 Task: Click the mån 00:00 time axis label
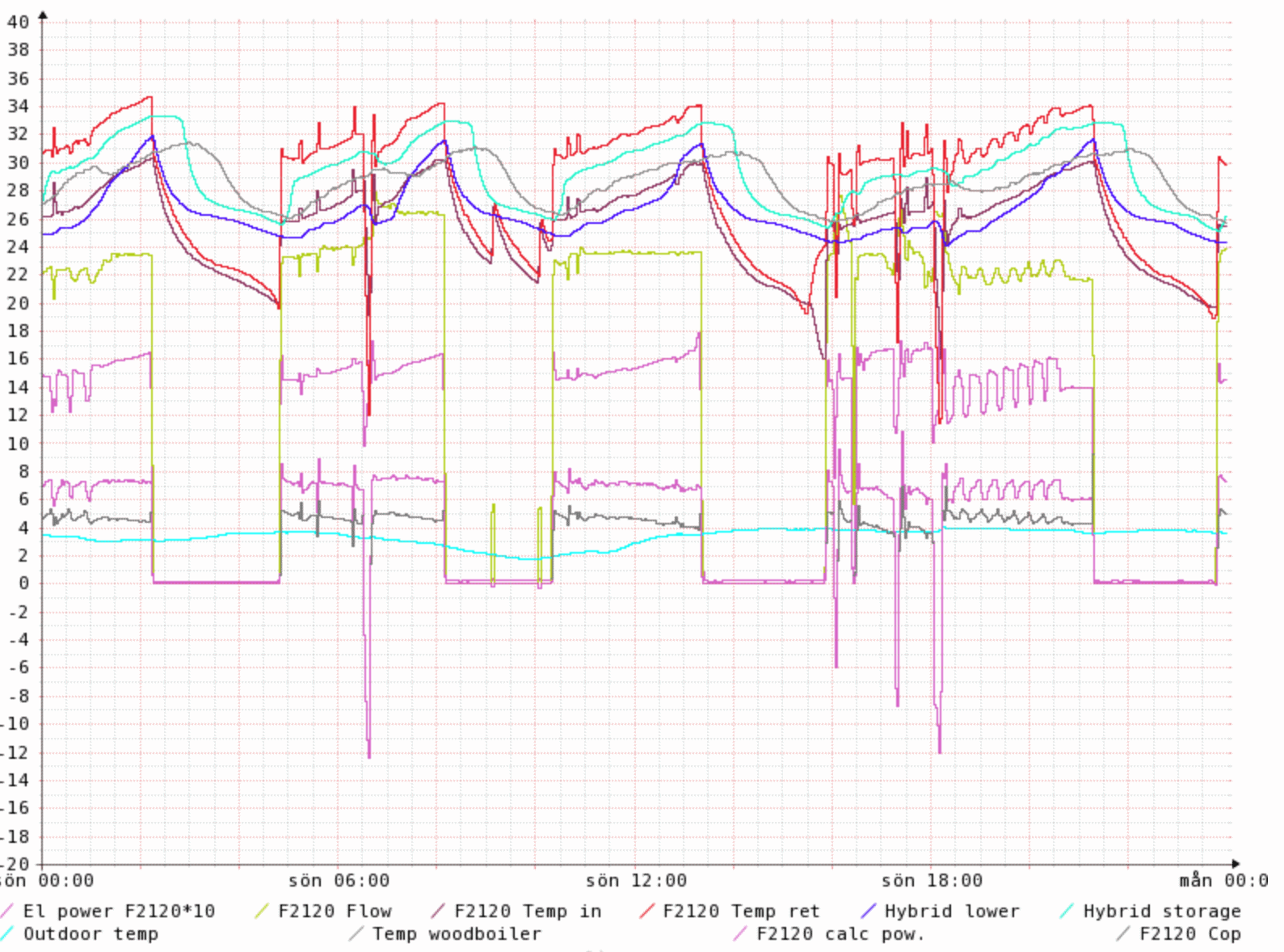point(1222,881)
